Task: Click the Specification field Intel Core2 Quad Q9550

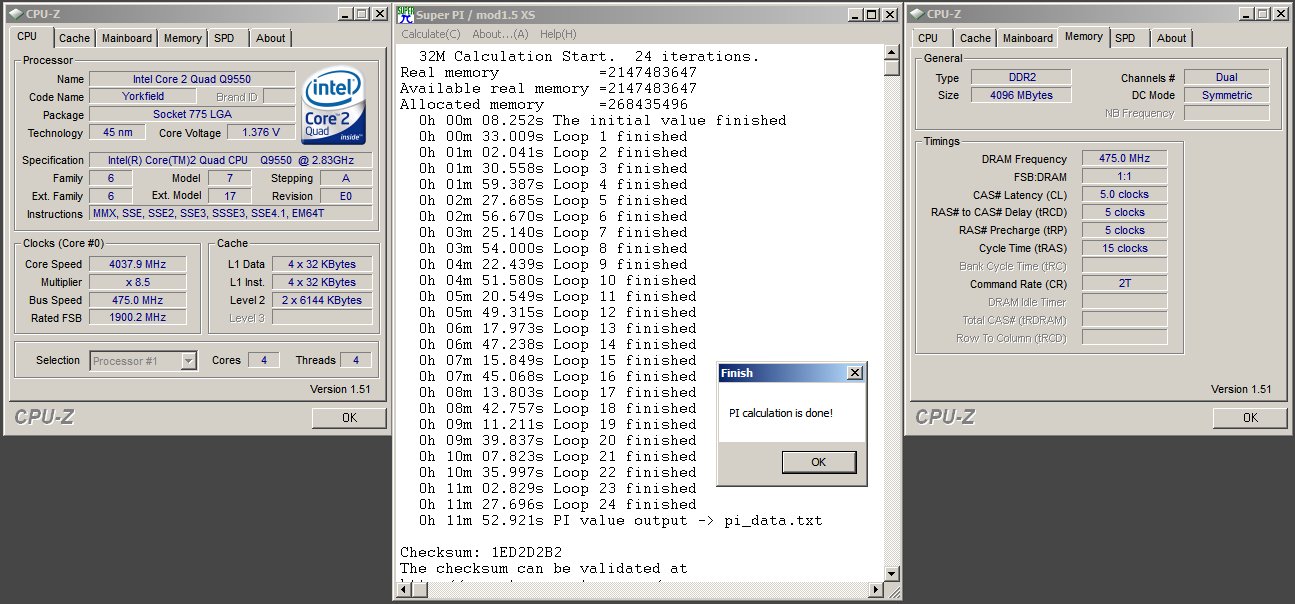Action: (231, 160)
